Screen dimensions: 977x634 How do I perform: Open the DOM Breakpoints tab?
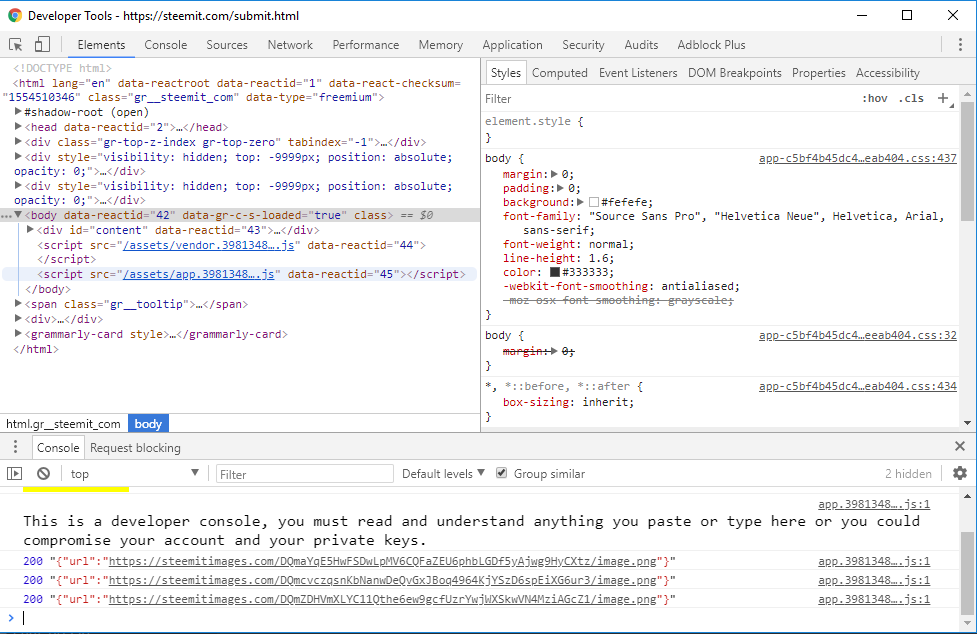[735, 73]
